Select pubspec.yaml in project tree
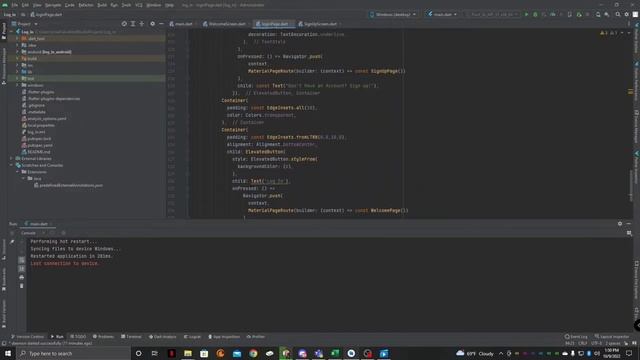 coord(40,145)
